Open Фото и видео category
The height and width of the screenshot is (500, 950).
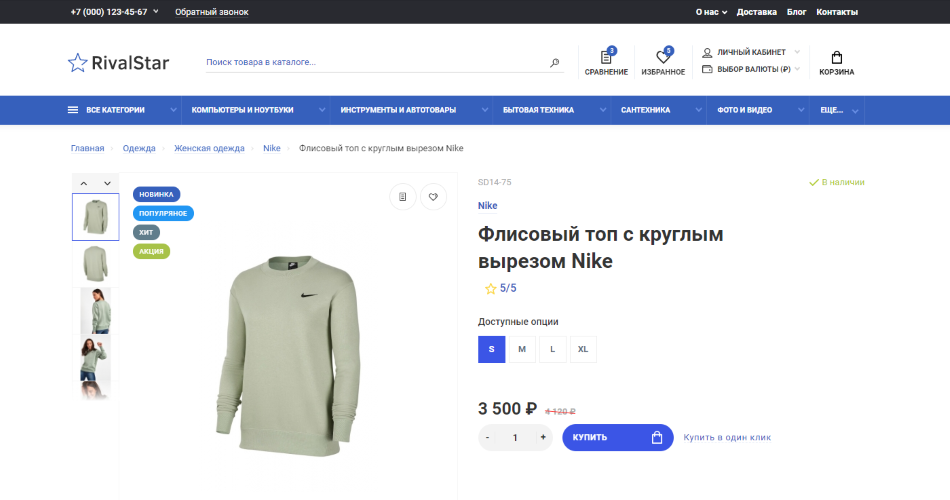(x=745, y=110)
